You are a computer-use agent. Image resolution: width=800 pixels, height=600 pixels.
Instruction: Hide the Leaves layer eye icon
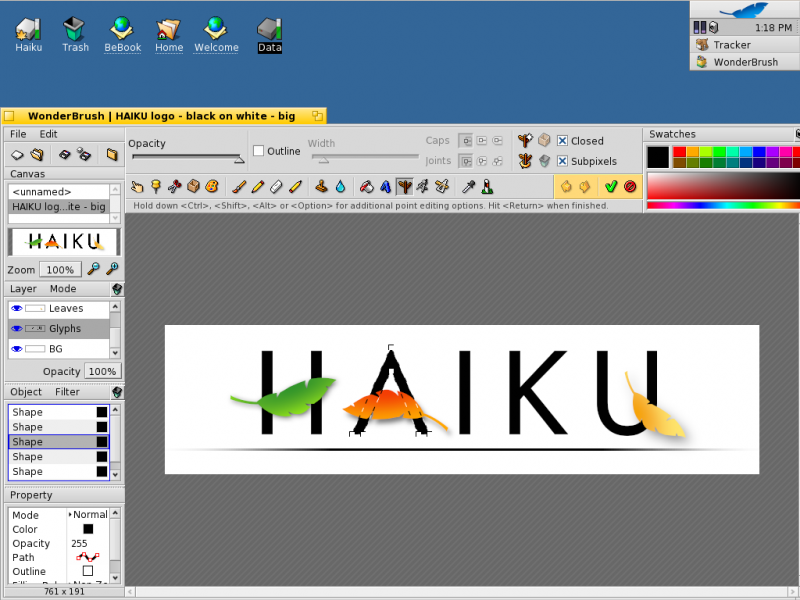[x=17, y=308]
